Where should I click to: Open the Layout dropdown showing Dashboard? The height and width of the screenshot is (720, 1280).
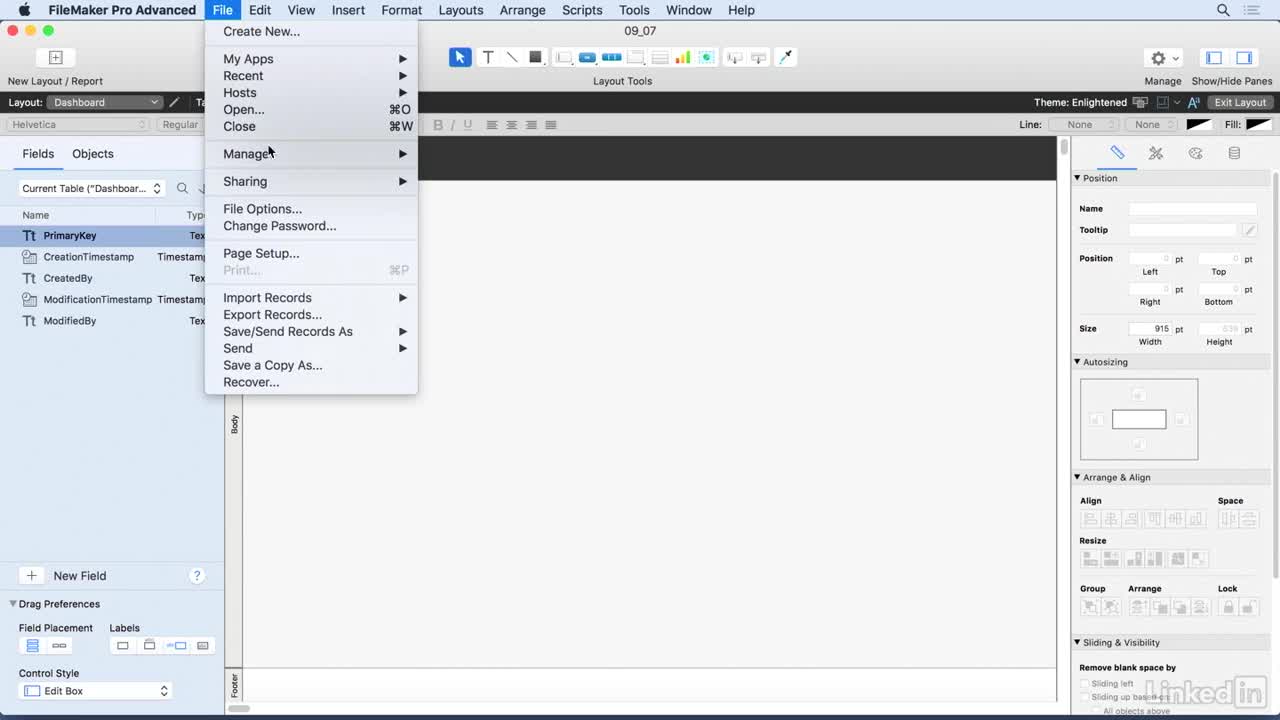tap(105, 102)
